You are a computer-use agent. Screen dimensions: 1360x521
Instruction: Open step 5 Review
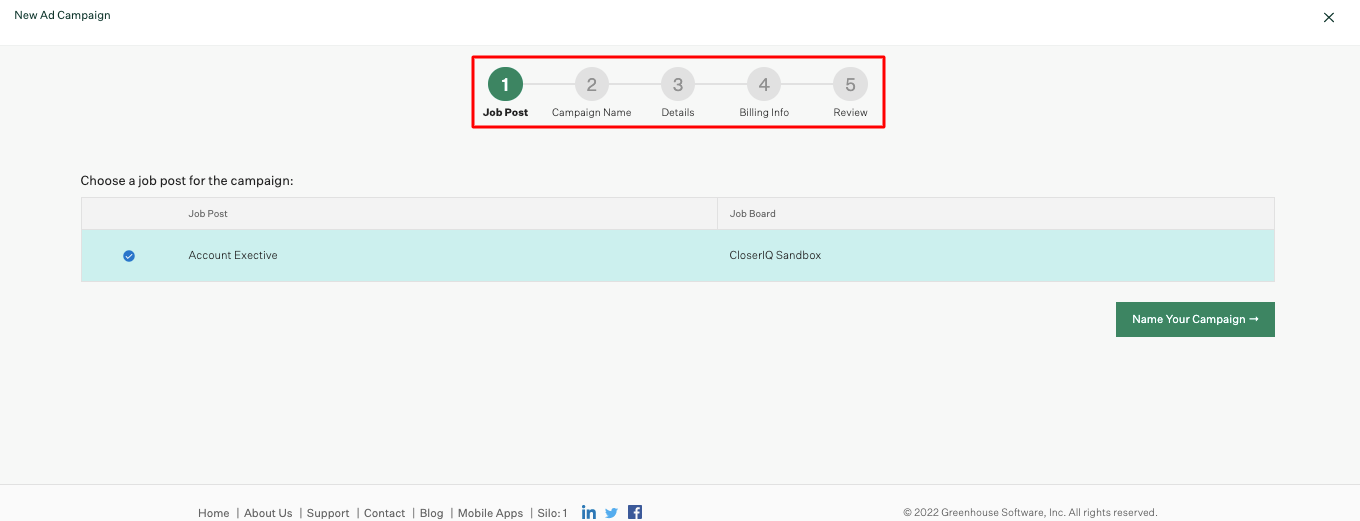[850, 85]
